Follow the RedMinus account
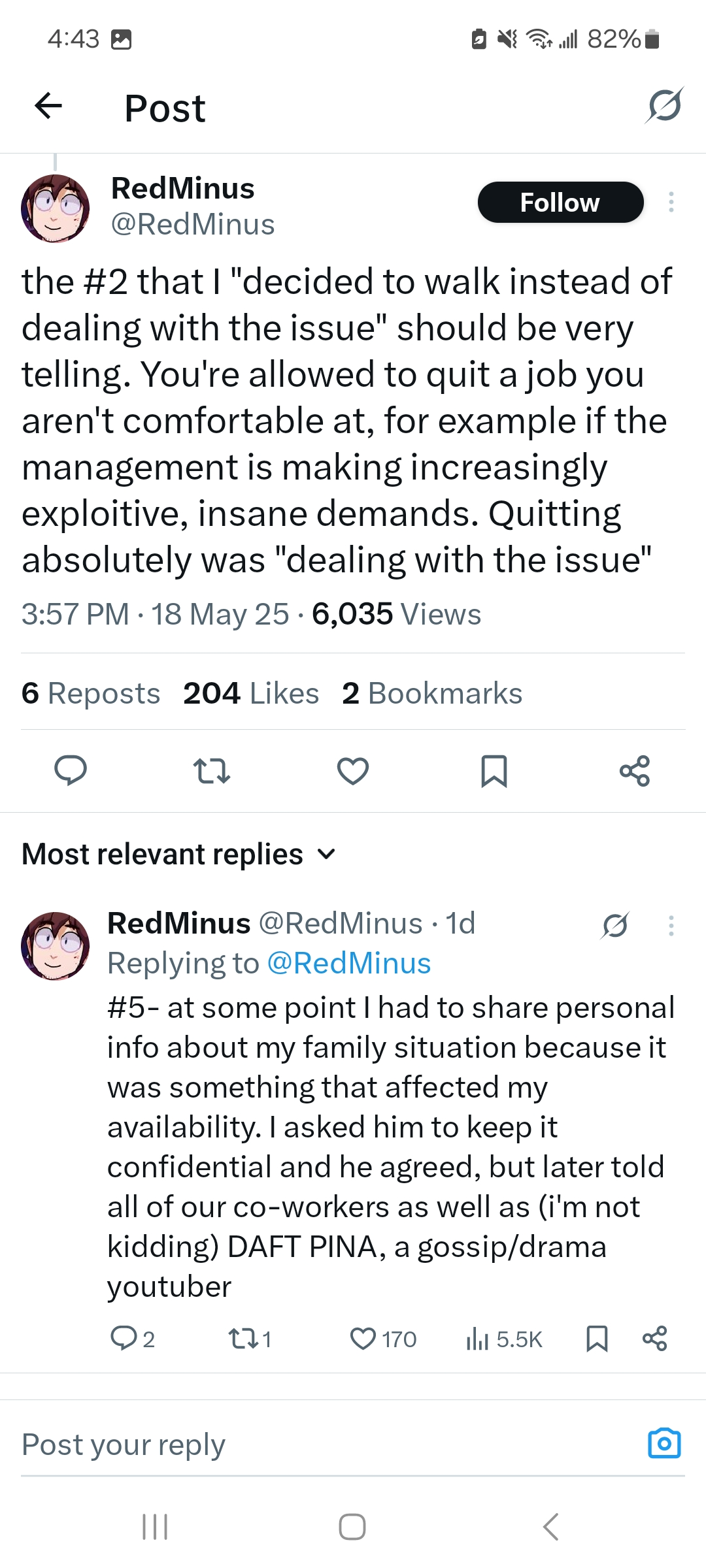 560,203
